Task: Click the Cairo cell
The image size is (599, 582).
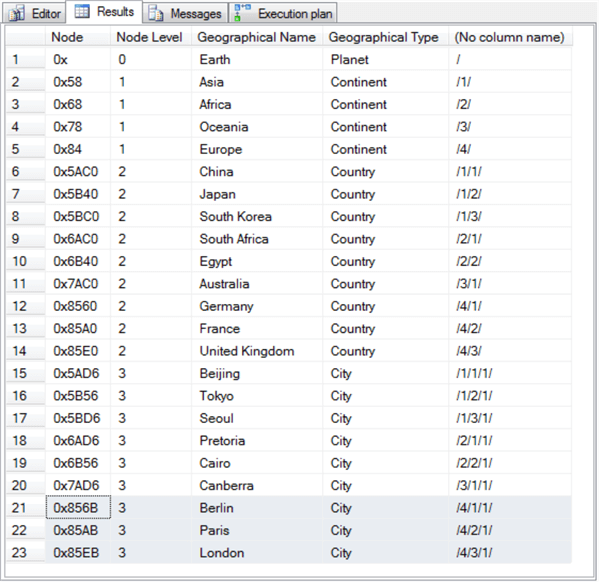Action: tap(257, 463)
